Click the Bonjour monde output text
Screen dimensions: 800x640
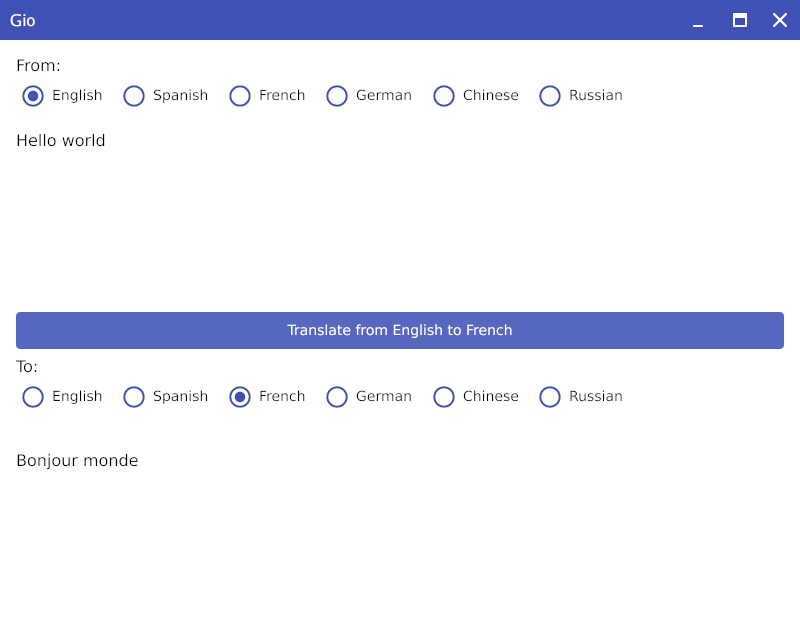77,461
